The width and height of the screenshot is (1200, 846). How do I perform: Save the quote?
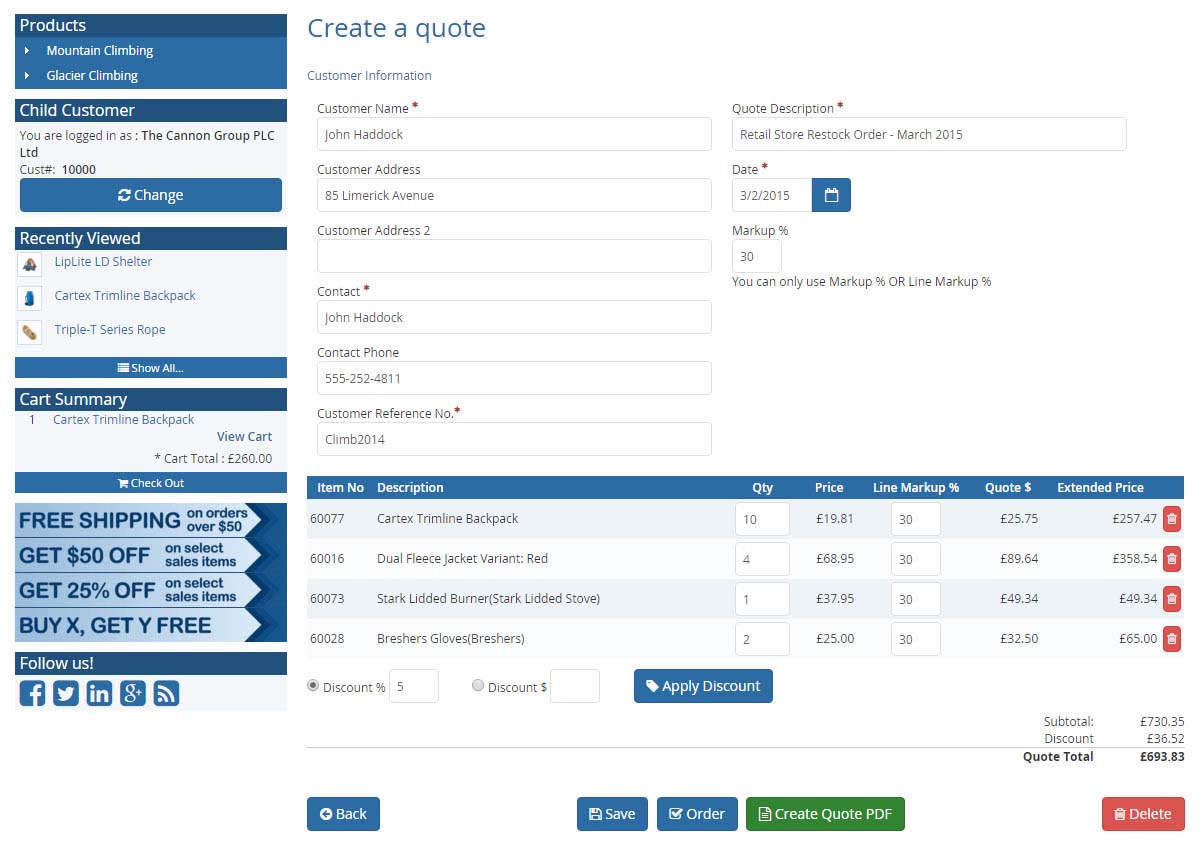point(612,814)
